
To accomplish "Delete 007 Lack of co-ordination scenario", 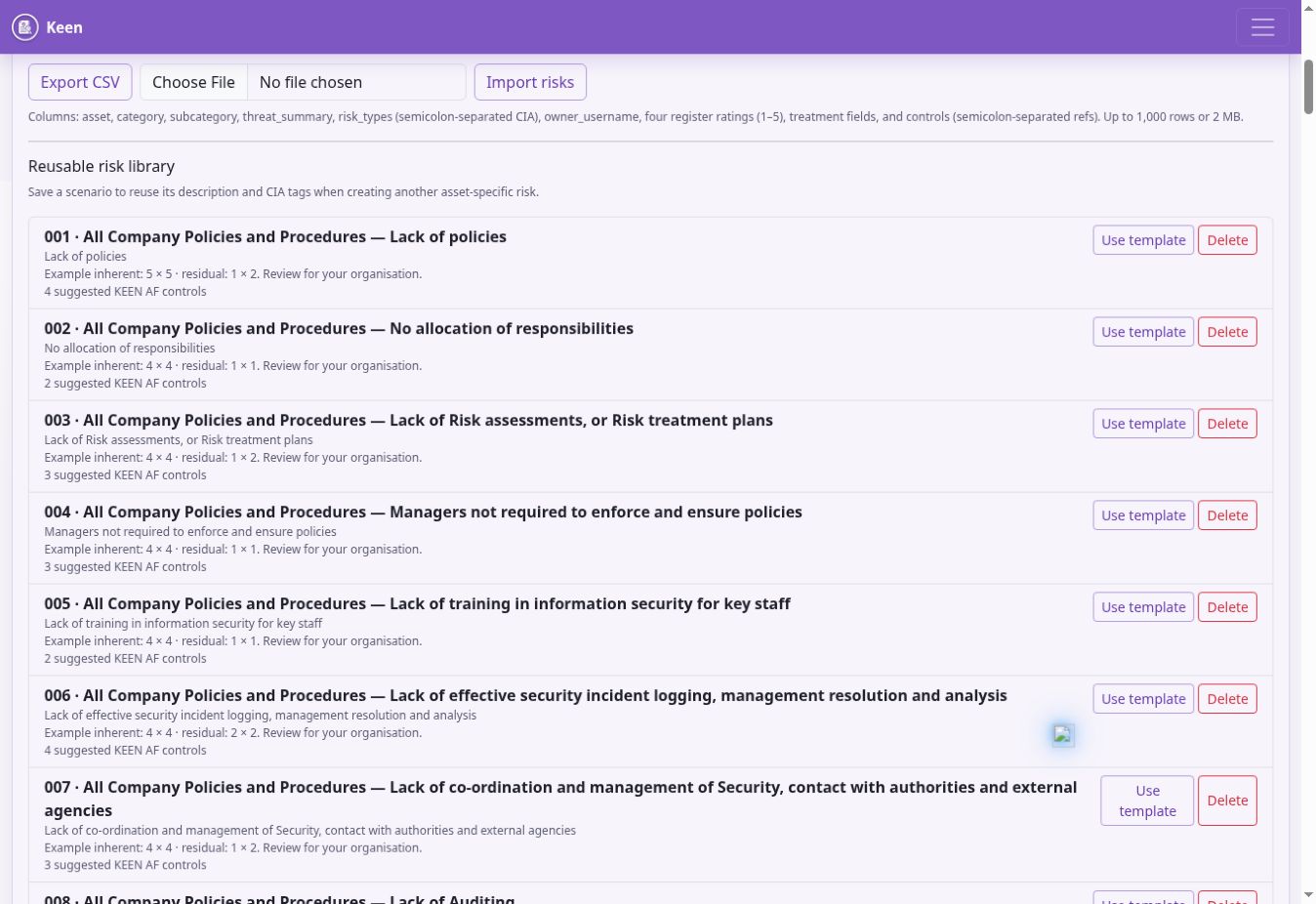I will (1227, 801).
